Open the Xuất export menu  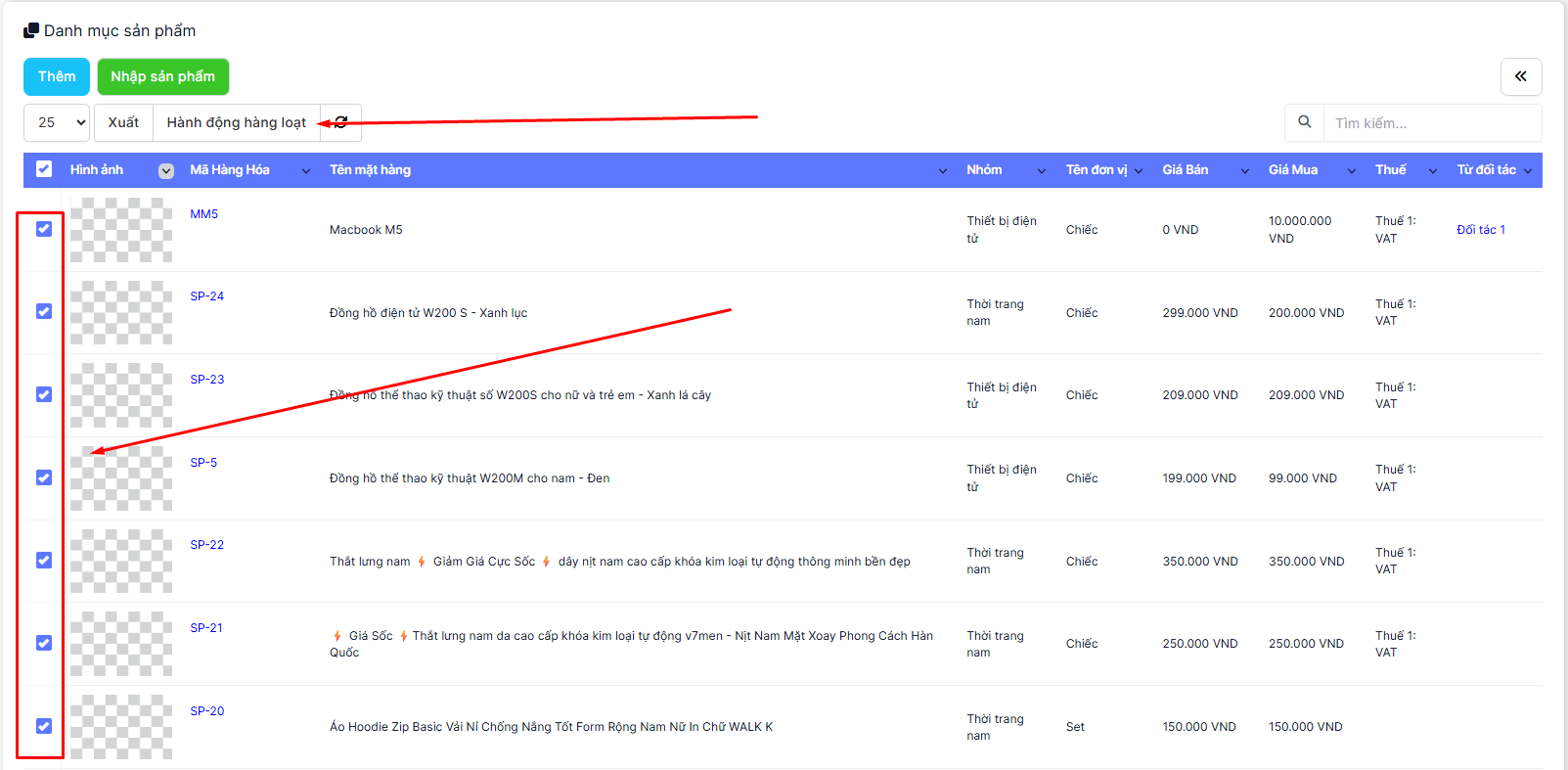(x=123, y=122)
